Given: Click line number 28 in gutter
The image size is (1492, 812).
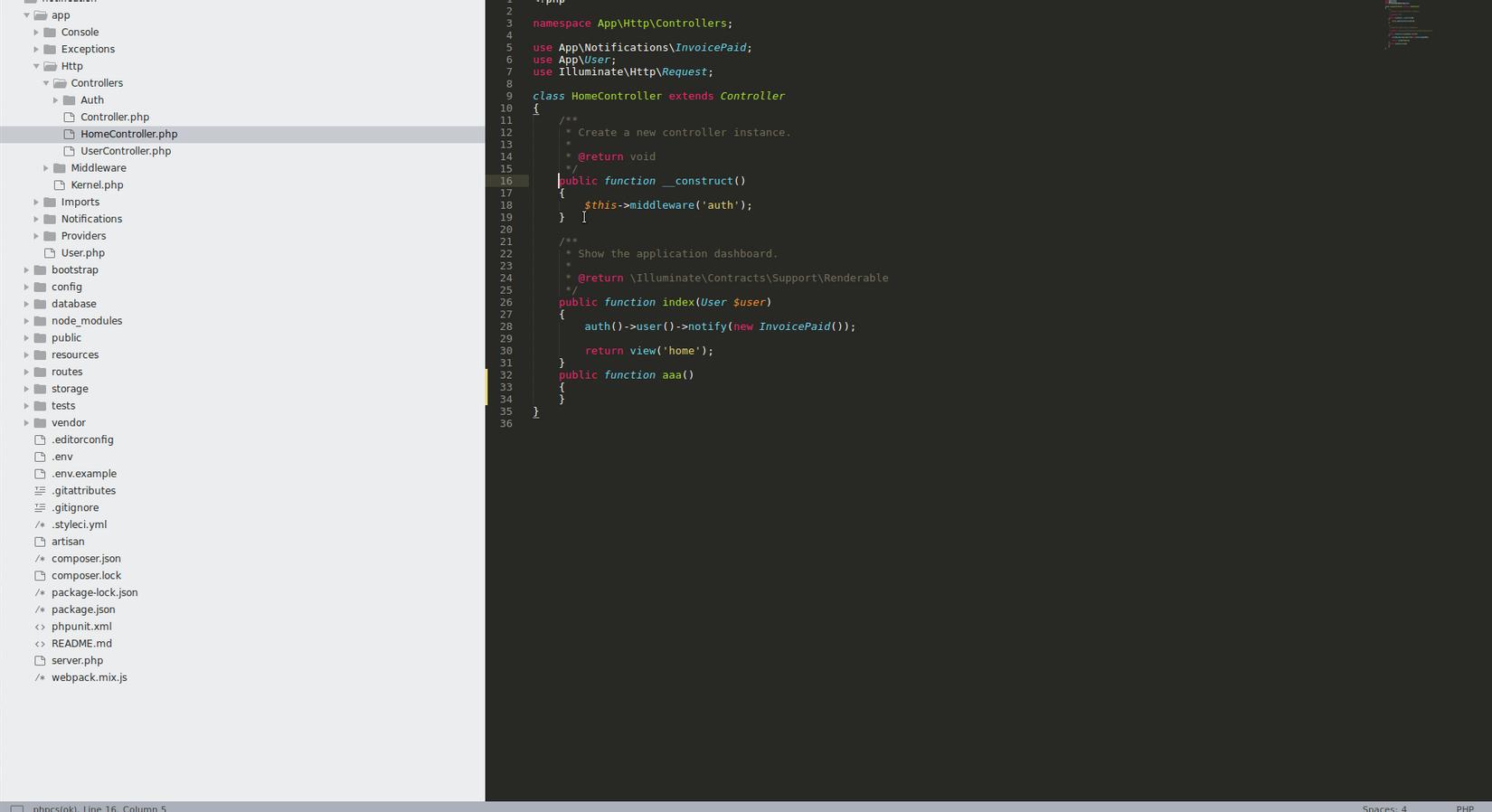Looking at the screenshot, I should point(505,326).
